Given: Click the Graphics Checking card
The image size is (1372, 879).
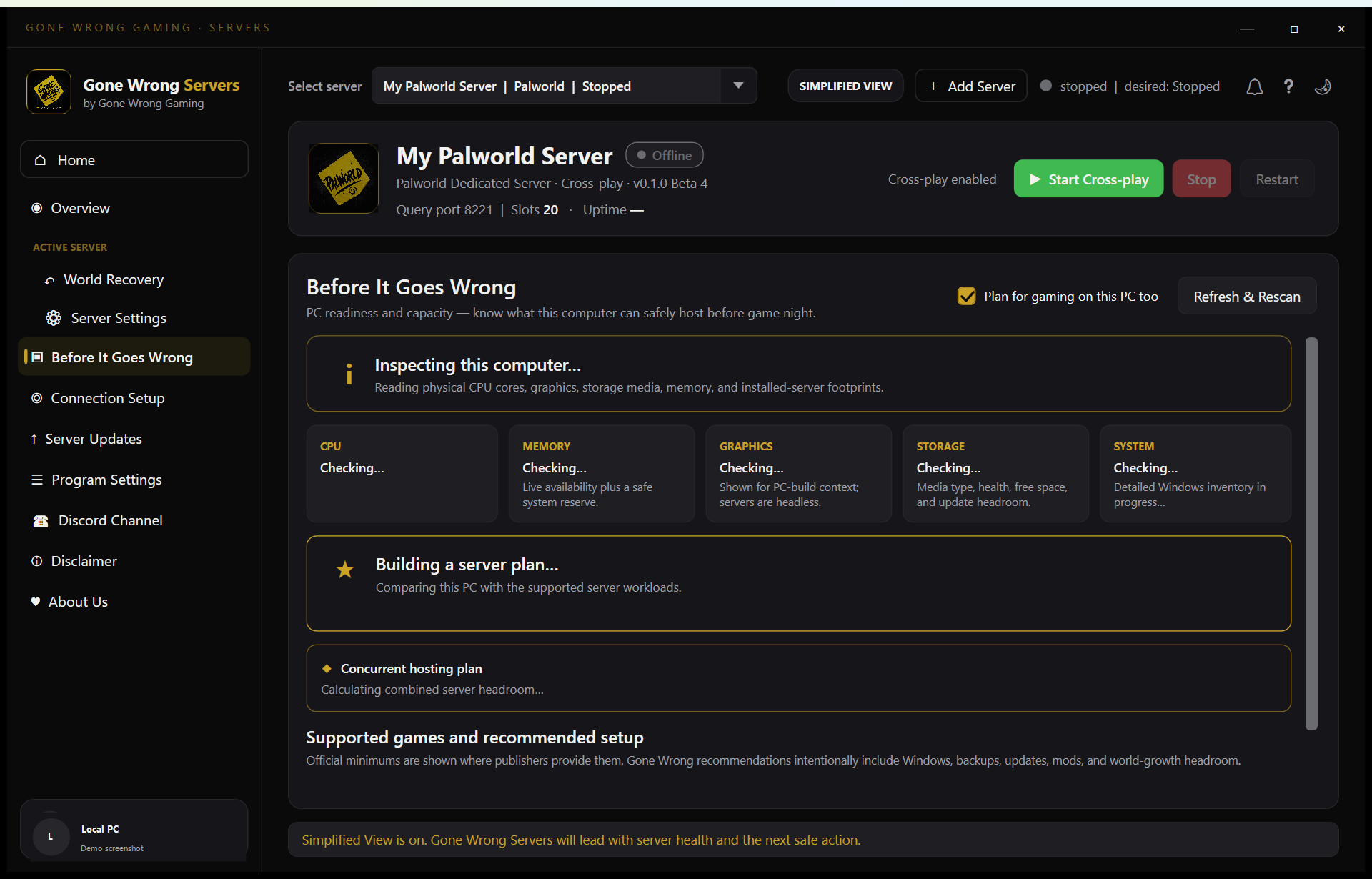Looking at the screenshot, I should coord(799,474).
